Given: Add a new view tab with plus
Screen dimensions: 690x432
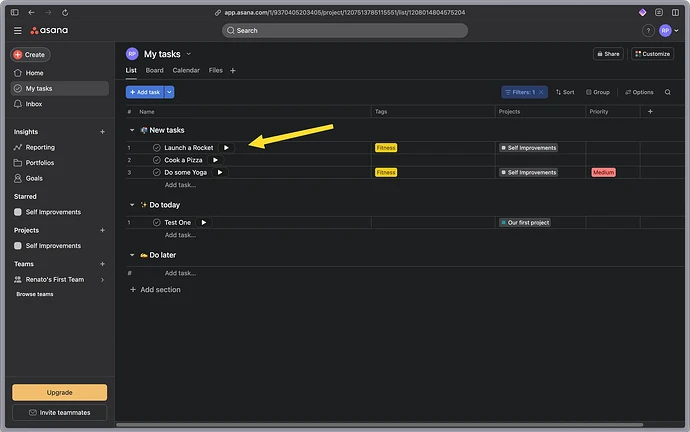Looking at the screenshot, I should tap(233, 70).
